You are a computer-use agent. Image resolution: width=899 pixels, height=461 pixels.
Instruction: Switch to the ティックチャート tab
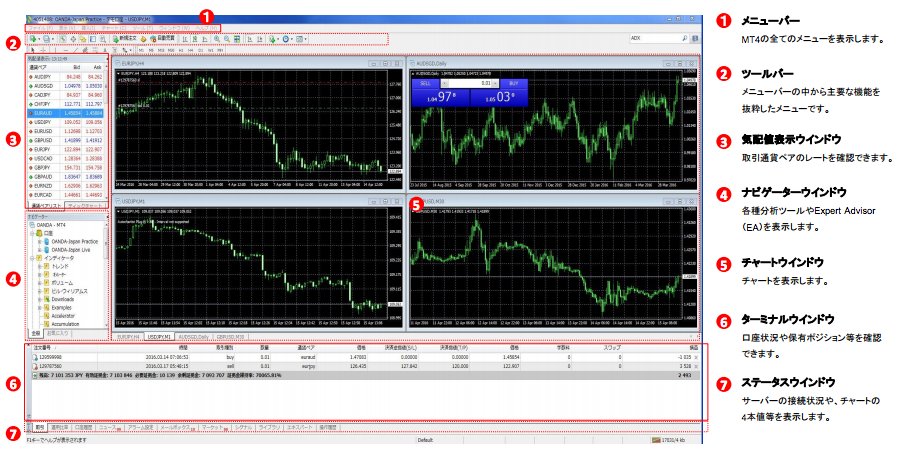point(84,205)
